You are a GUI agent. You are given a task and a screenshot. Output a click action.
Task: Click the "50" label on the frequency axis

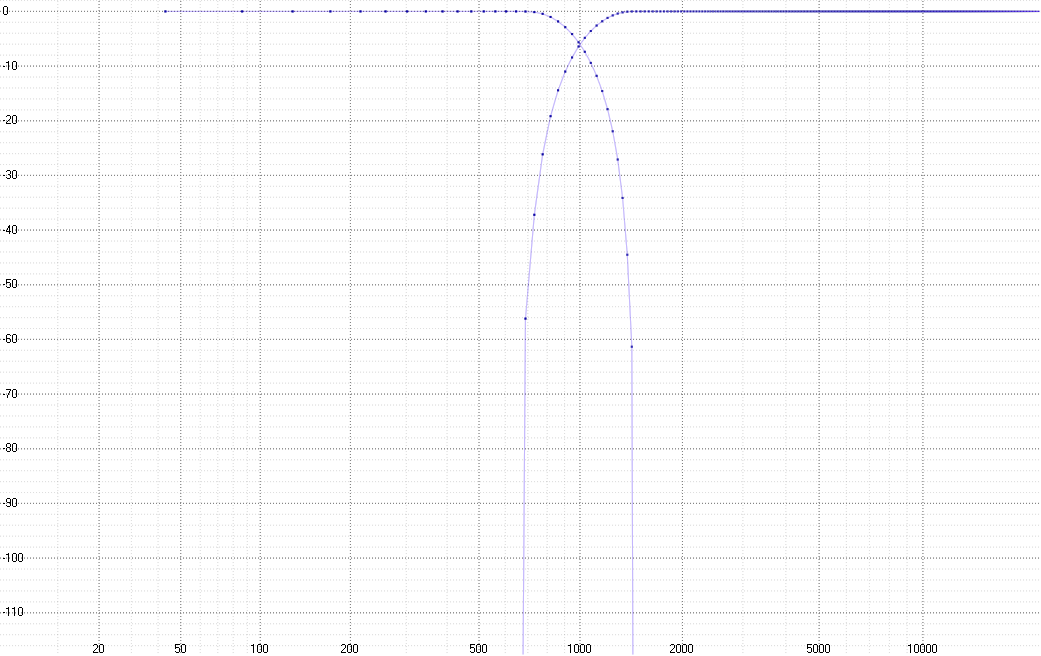click(x=181, y=649)
